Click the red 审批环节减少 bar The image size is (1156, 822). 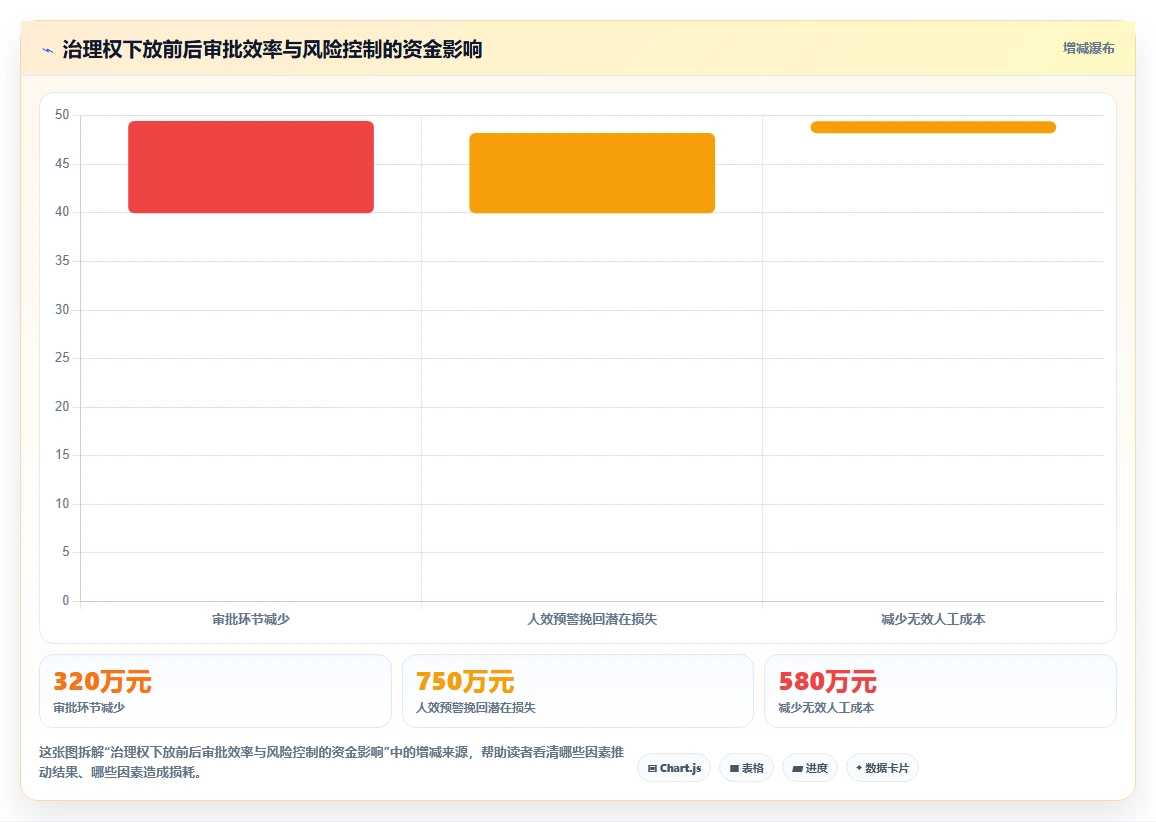tap(251, 167)
